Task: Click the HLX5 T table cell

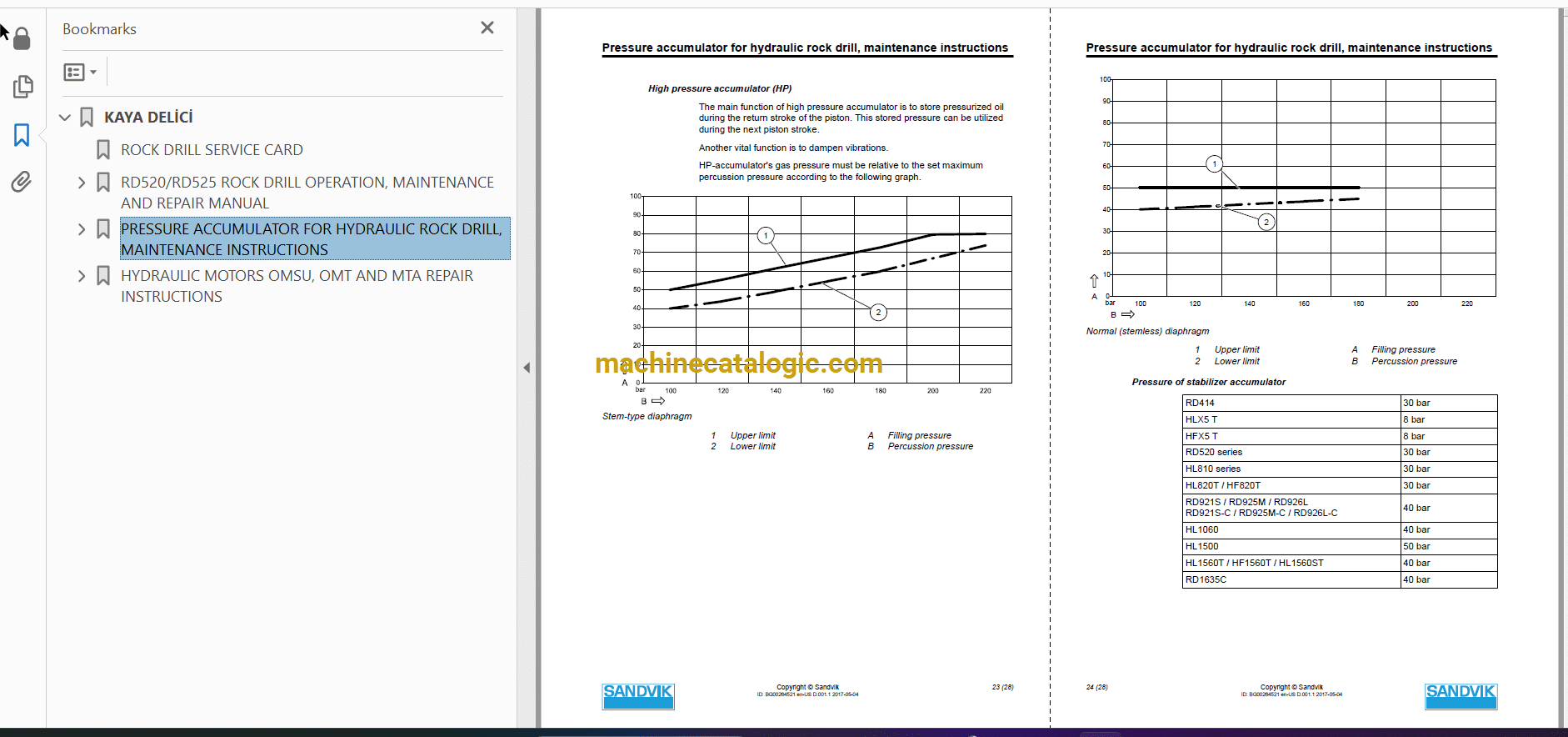Action: tap(1291, 419)
